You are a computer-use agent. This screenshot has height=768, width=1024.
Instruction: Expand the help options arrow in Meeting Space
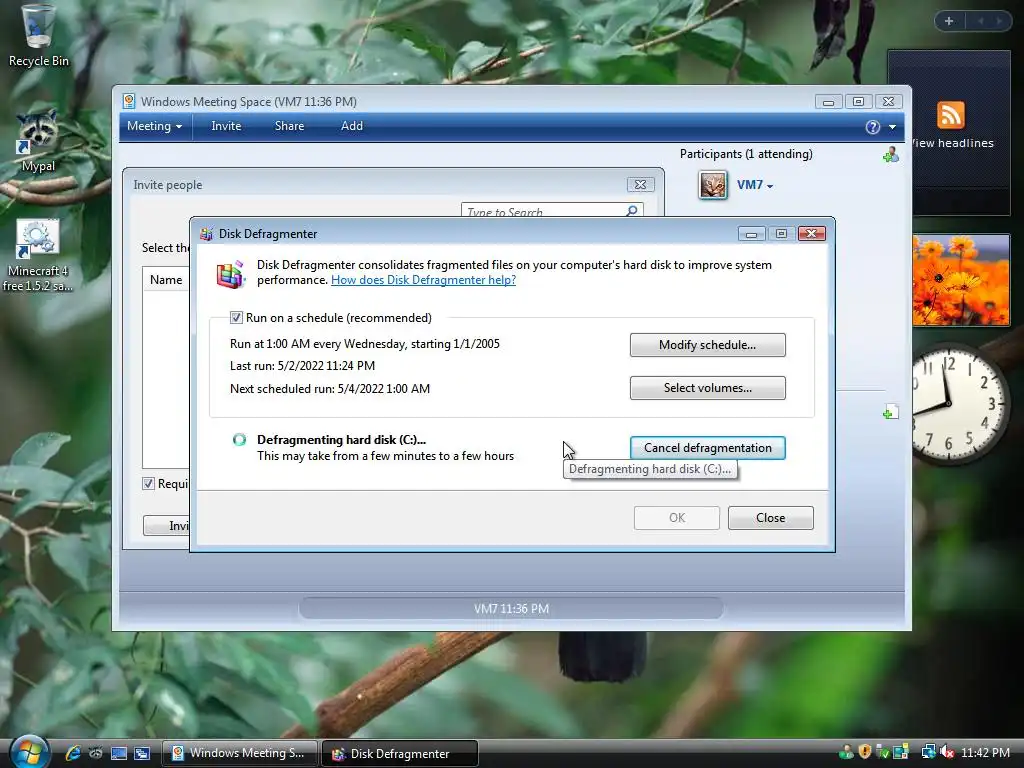click(892, 127)
